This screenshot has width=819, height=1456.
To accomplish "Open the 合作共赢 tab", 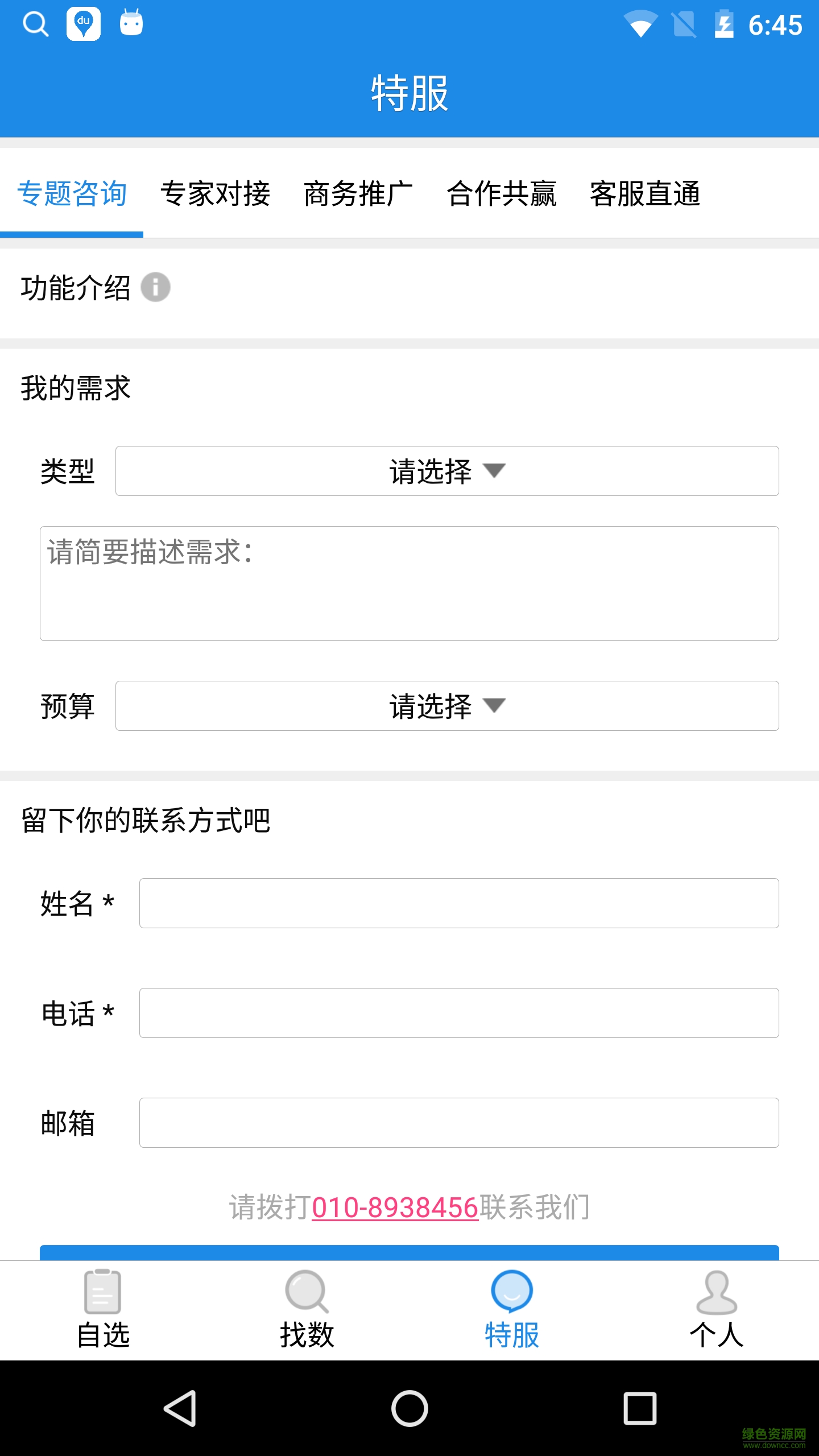I will pyautogui.click(x=502, y=193).
